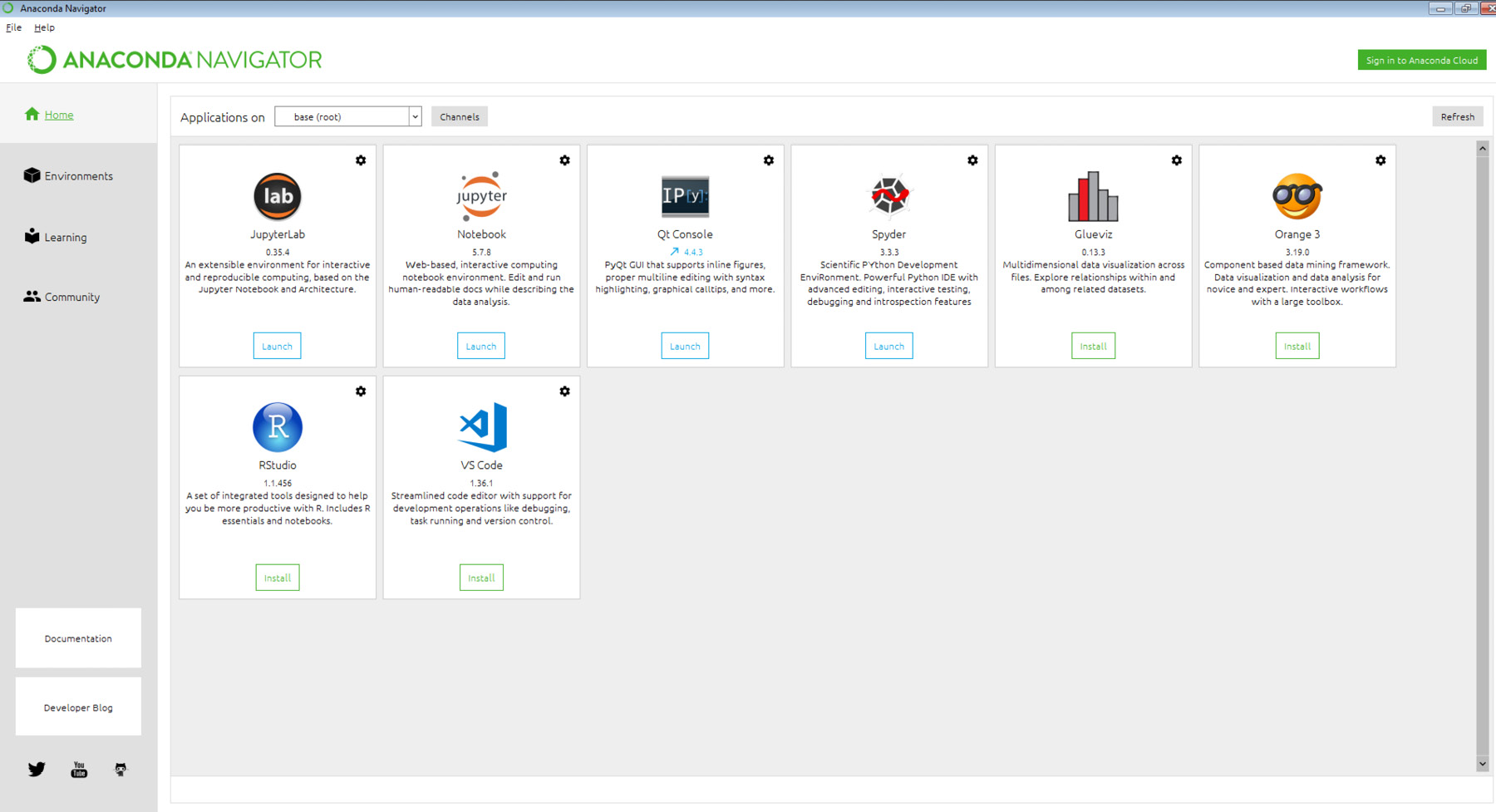Click the Glueviz bar chart icon
Screen dimensions: 1496x812
1093,196
